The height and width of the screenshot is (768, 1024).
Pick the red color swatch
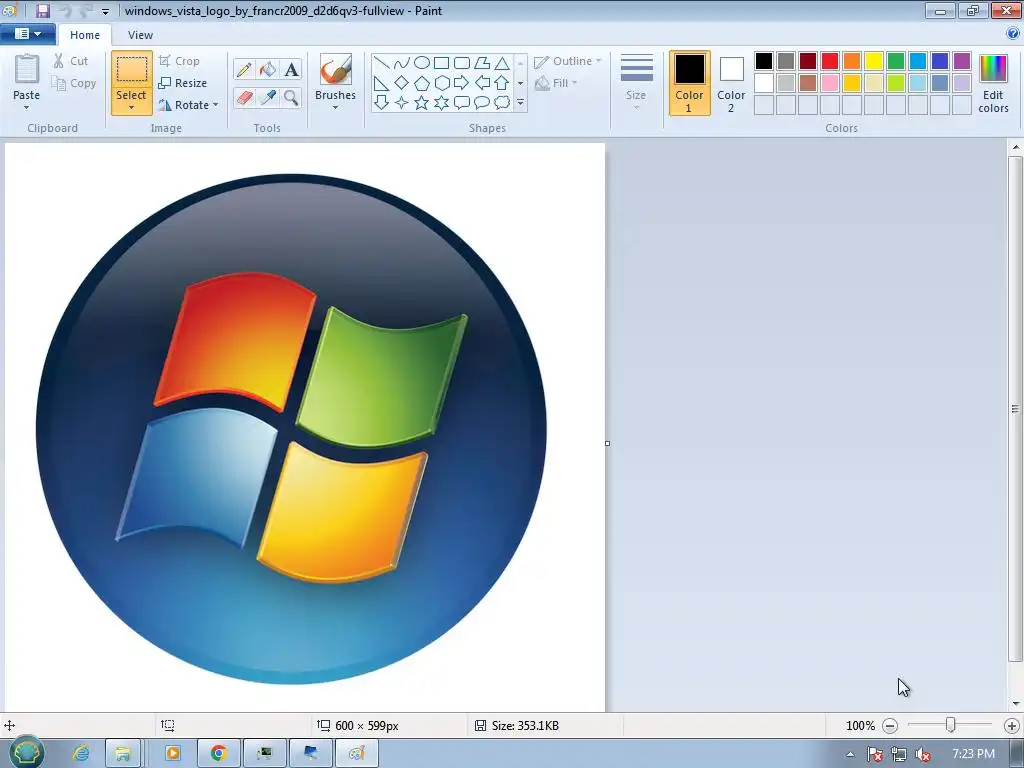click(830, 61)
